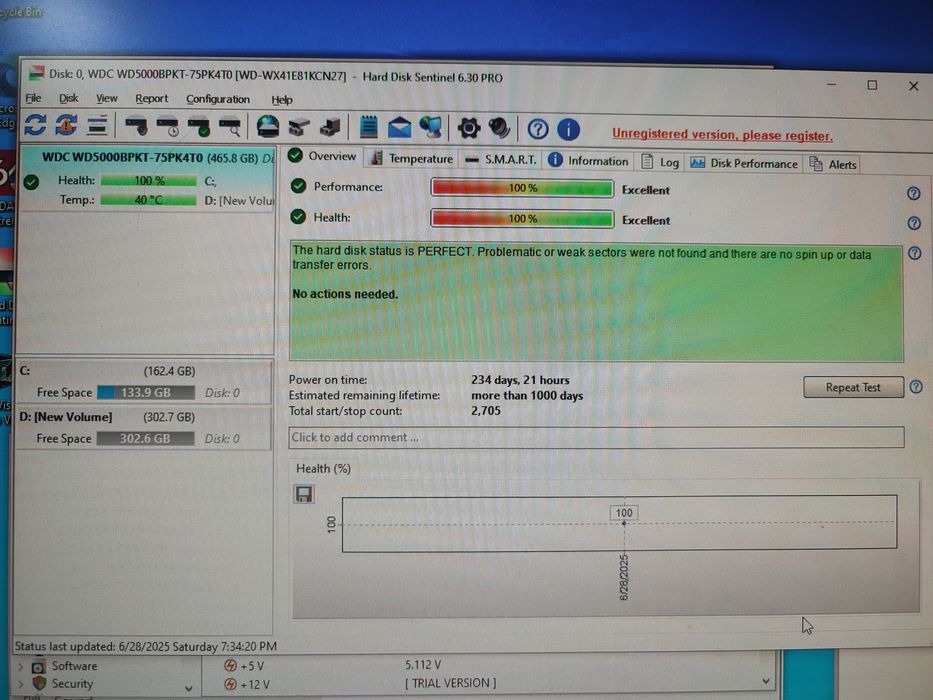Click the refresh with warning icon
Image resolution: width=933 pixels, height=700 pixels.
pos(66,125)
